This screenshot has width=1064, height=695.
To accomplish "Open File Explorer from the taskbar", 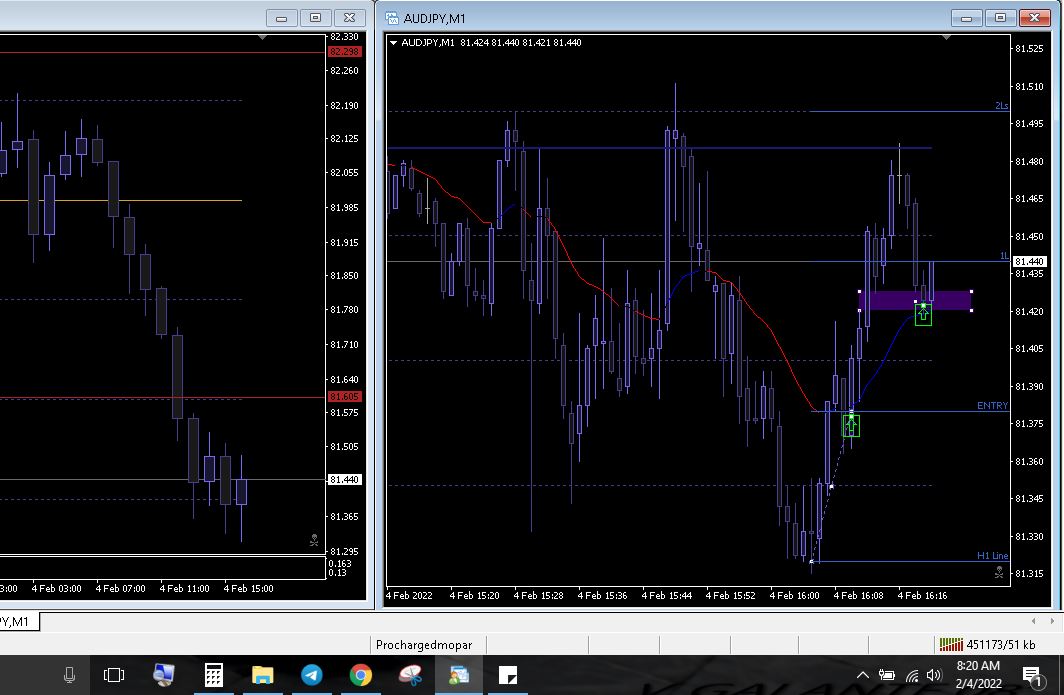I will pos(262,675).
